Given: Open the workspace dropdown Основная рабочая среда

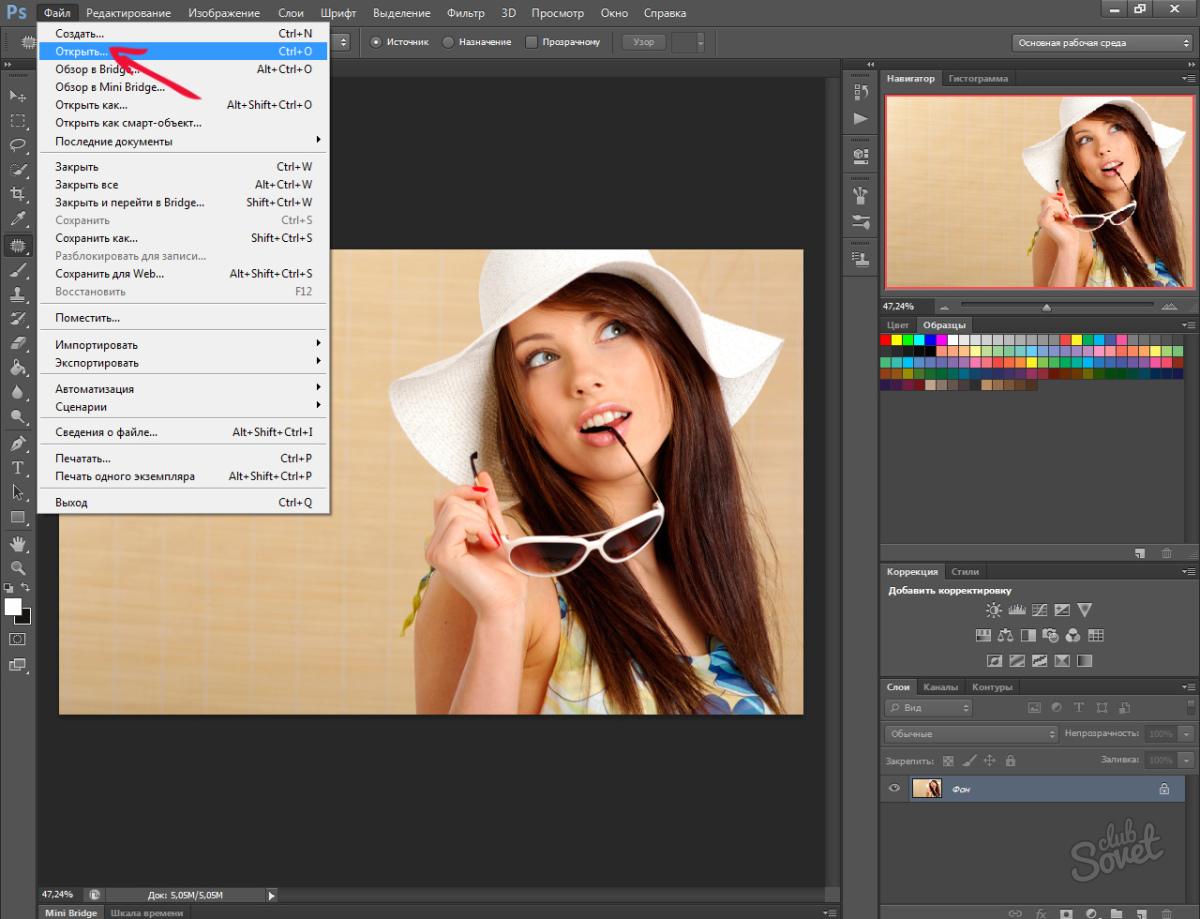Looking at the screenshot, I should click(x=1102, y=43).
